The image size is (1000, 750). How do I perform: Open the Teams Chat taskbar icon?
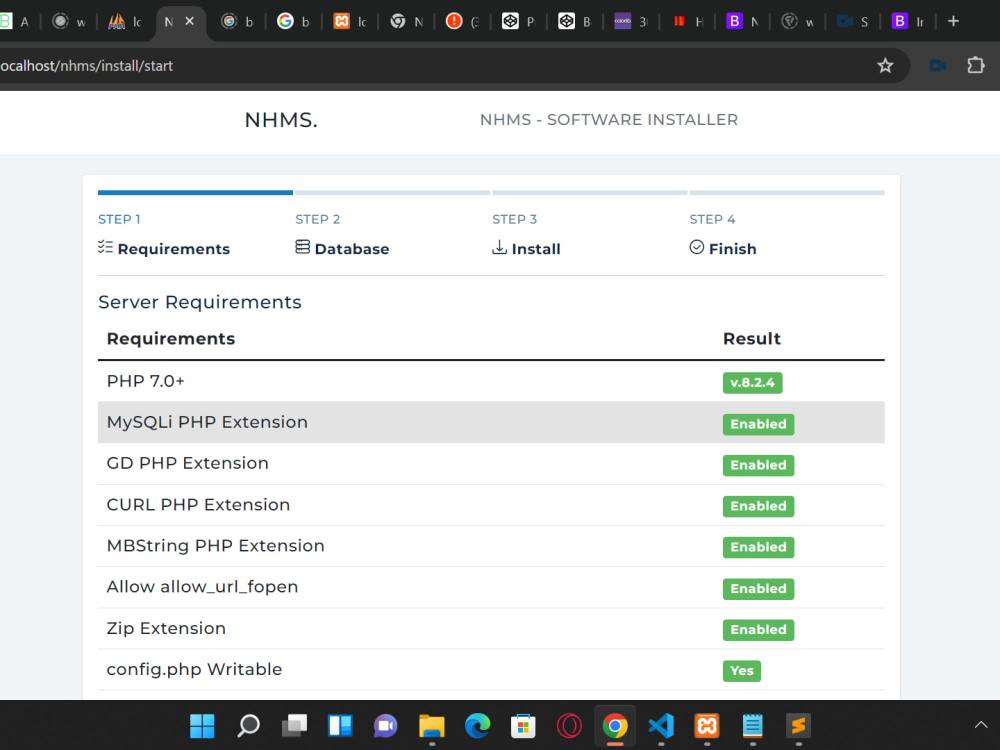coord(385,726)
